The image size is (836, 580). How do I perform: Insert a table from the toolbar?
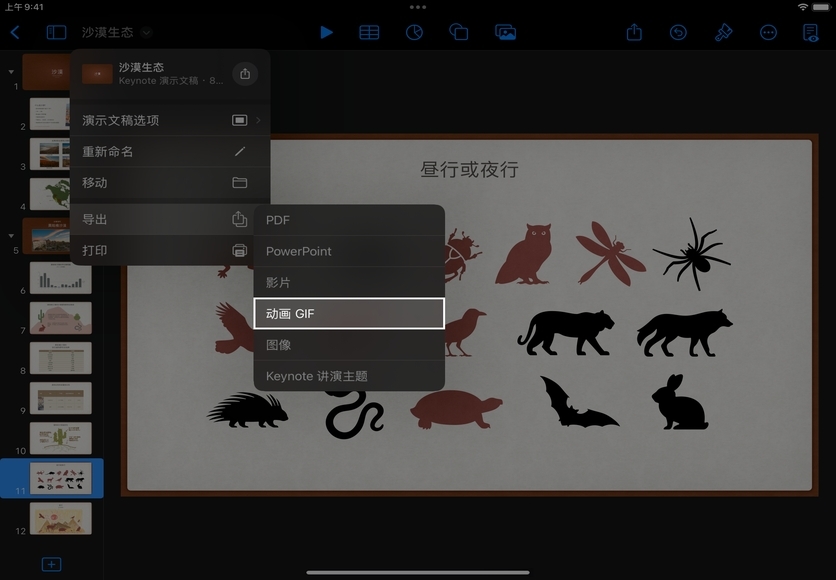click(369, 32)
